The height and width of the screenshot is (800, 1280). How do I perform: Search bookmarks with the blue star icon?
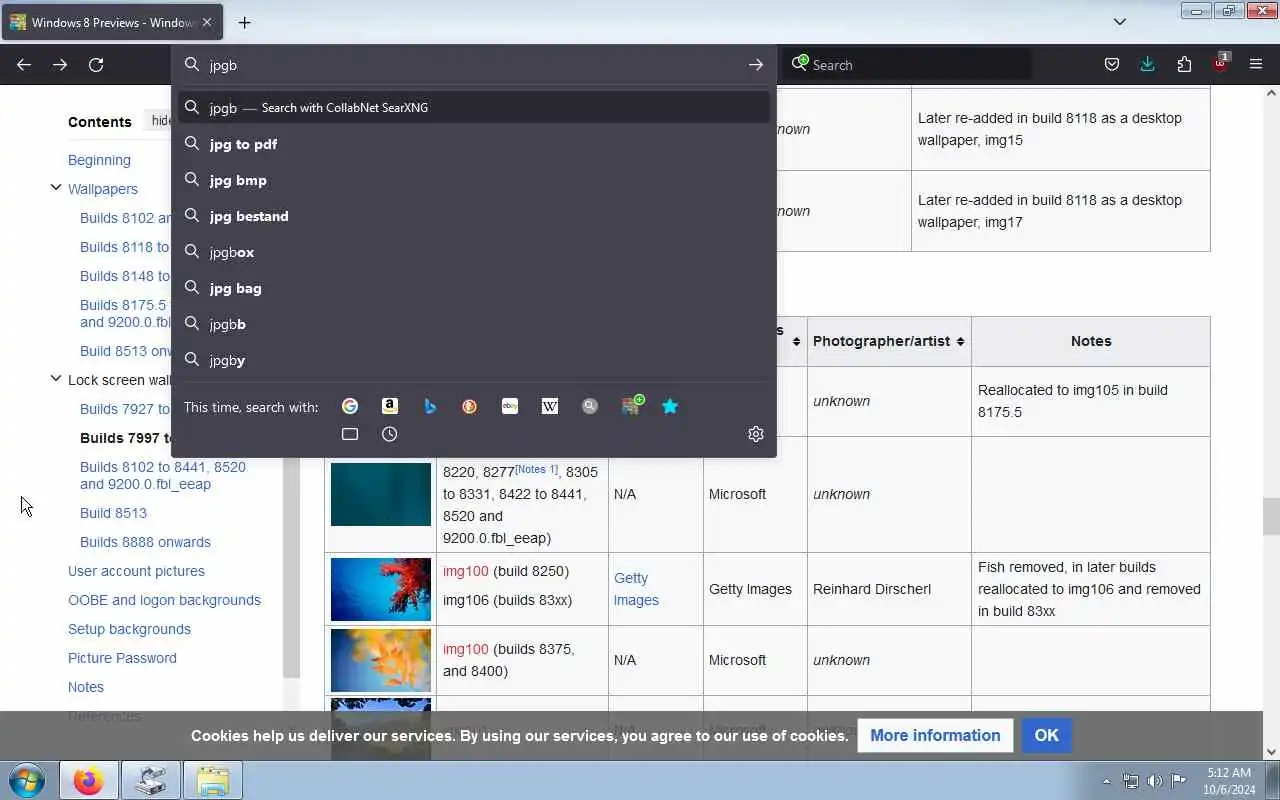pyautogui.click(x=670, y=406)
